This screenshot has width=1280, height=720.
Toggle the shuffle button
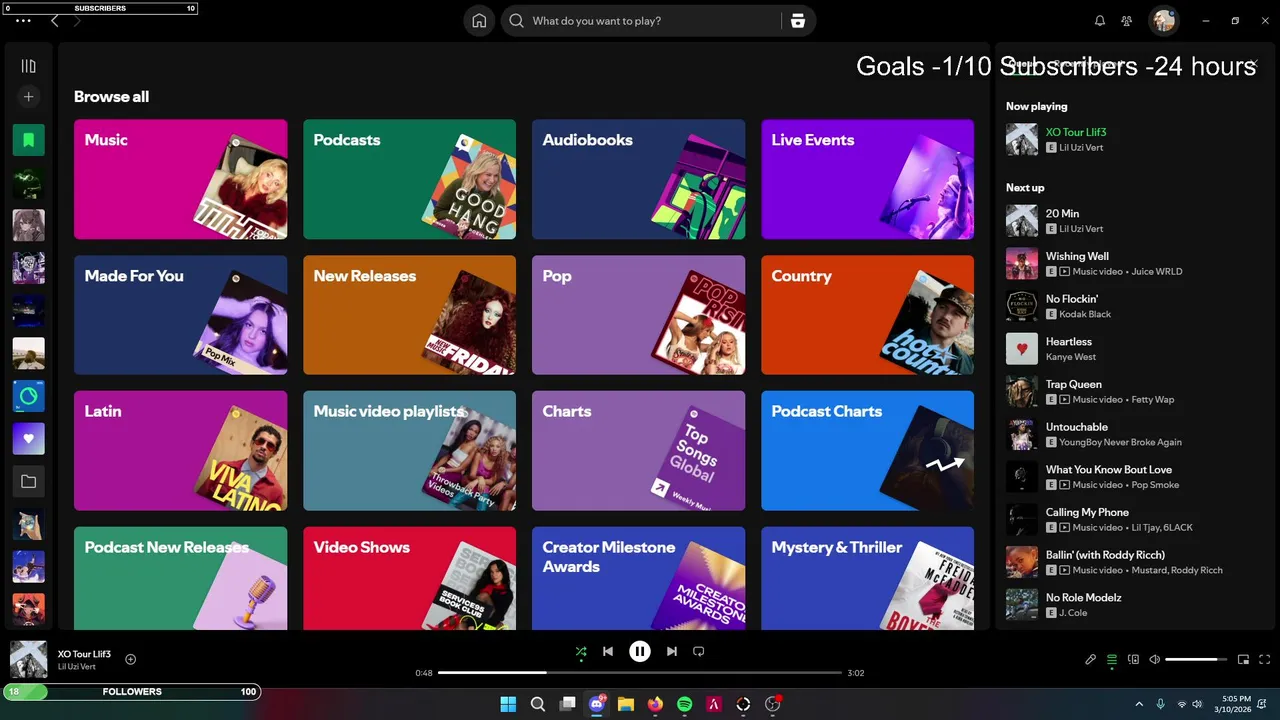pyautogui.click(x=581, y=652)
